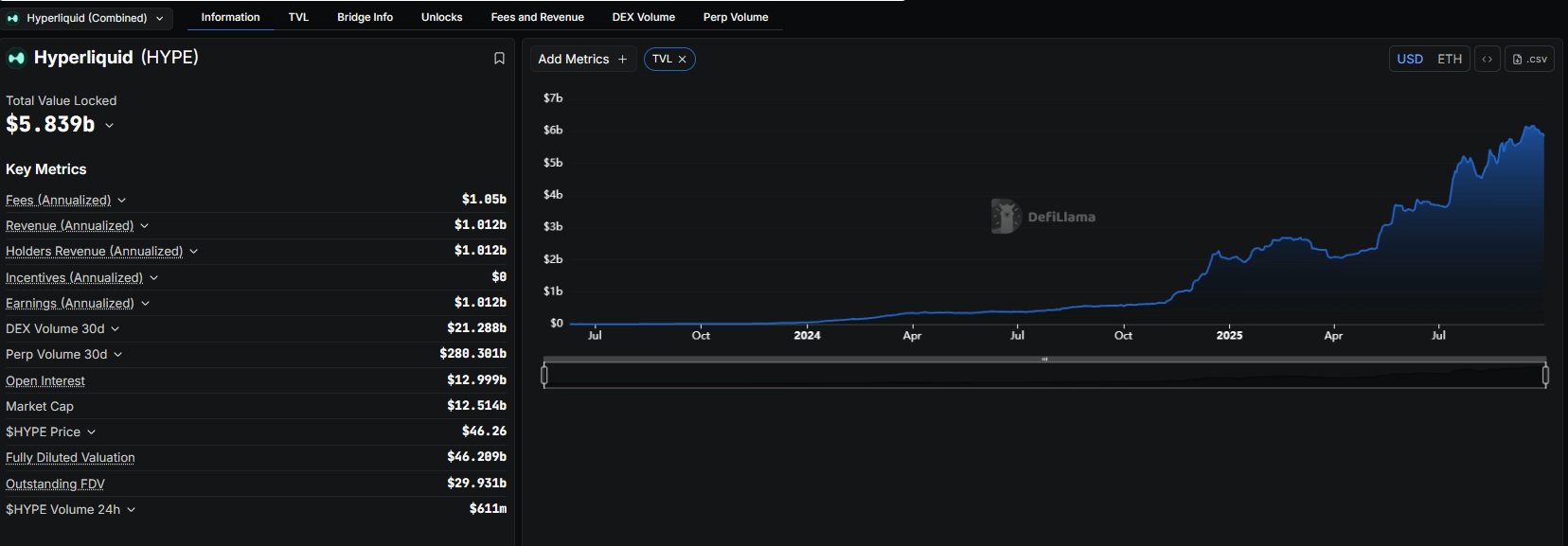Click the DefiLlama watermark logo on chart
Screen dimensions: 1568x546
pyautogui.click(x=1006, y=217)
